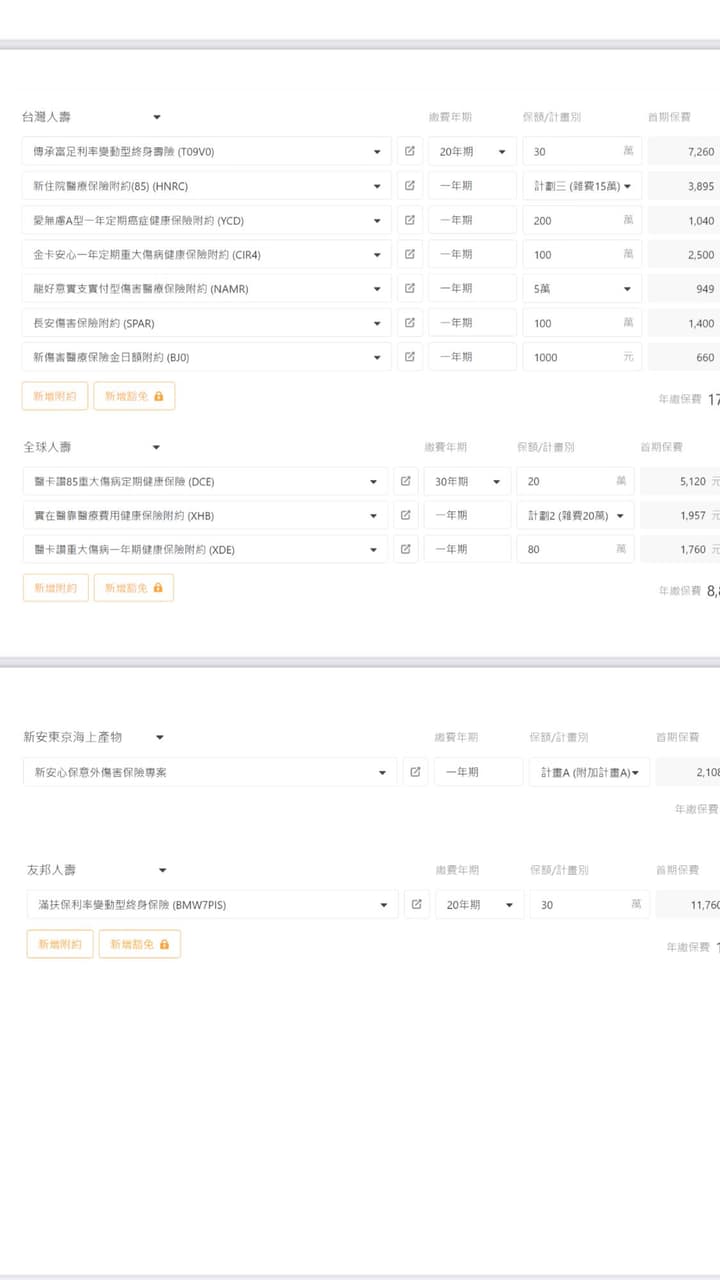This screenshot has width=720, height=1280.
Task: Open the 20年期 payment term dropdown for T09V0
Action: point(473,152)
